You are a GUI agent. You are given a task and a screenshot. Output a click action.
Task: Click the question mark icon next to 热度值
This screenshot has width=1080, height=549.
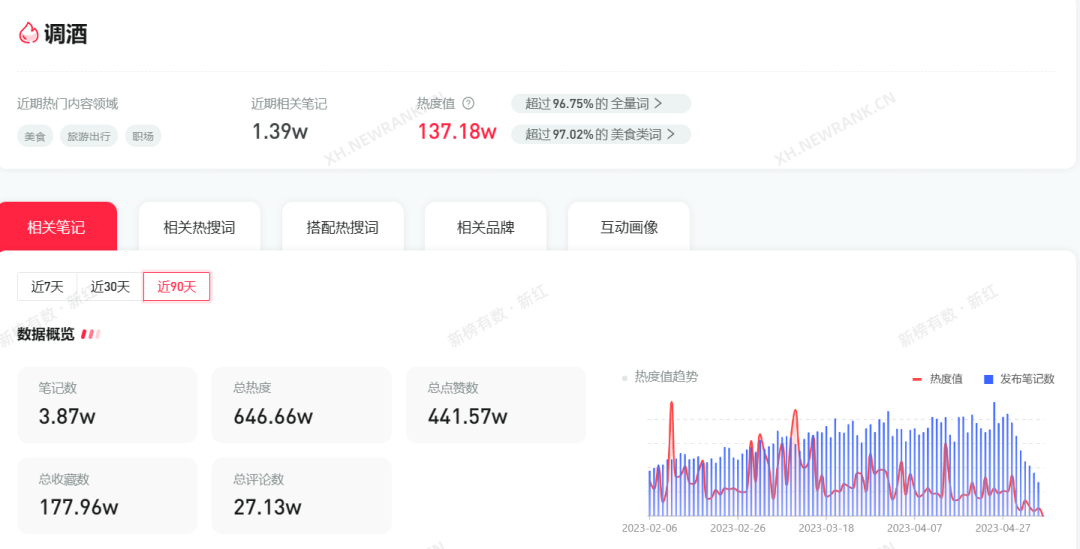coord(468,103)
